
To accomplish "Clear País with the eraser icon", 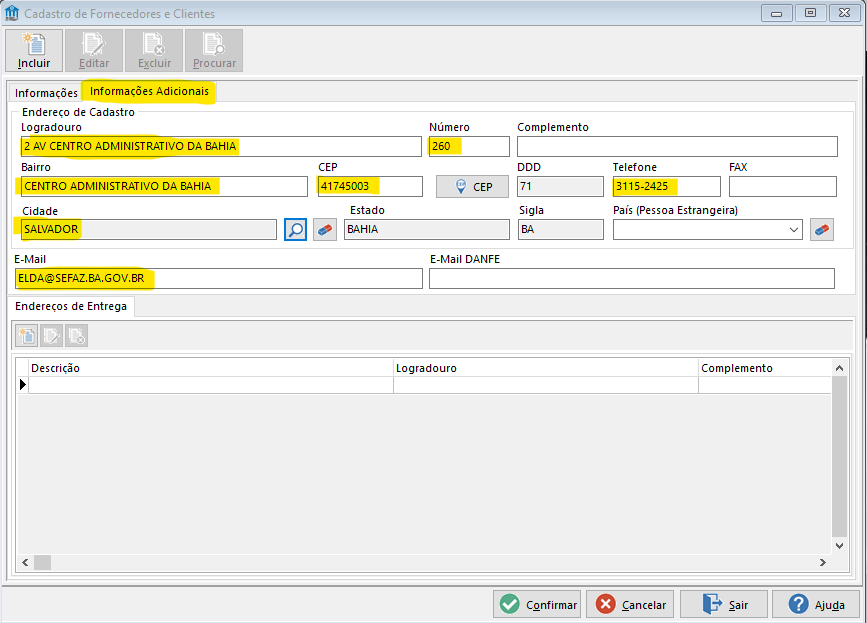I will click(822, 229).
